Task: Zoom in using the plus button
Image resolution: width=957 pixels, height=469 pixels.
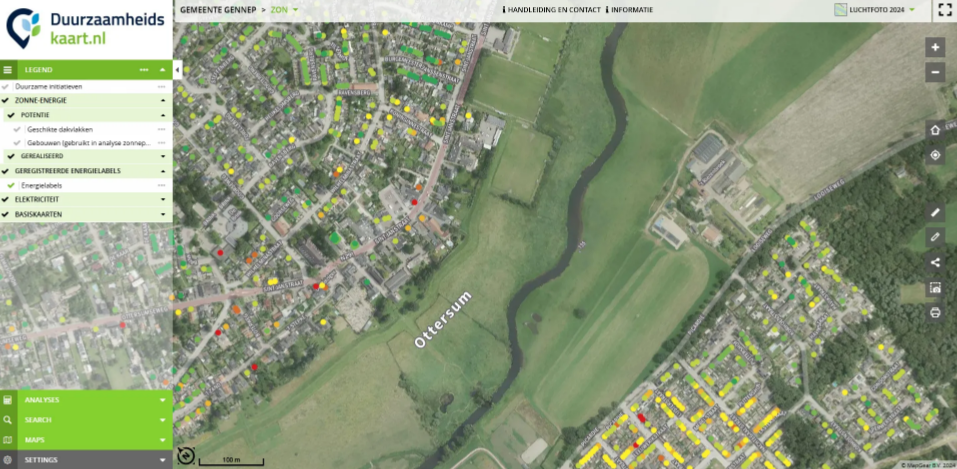Action: (935, 47)
